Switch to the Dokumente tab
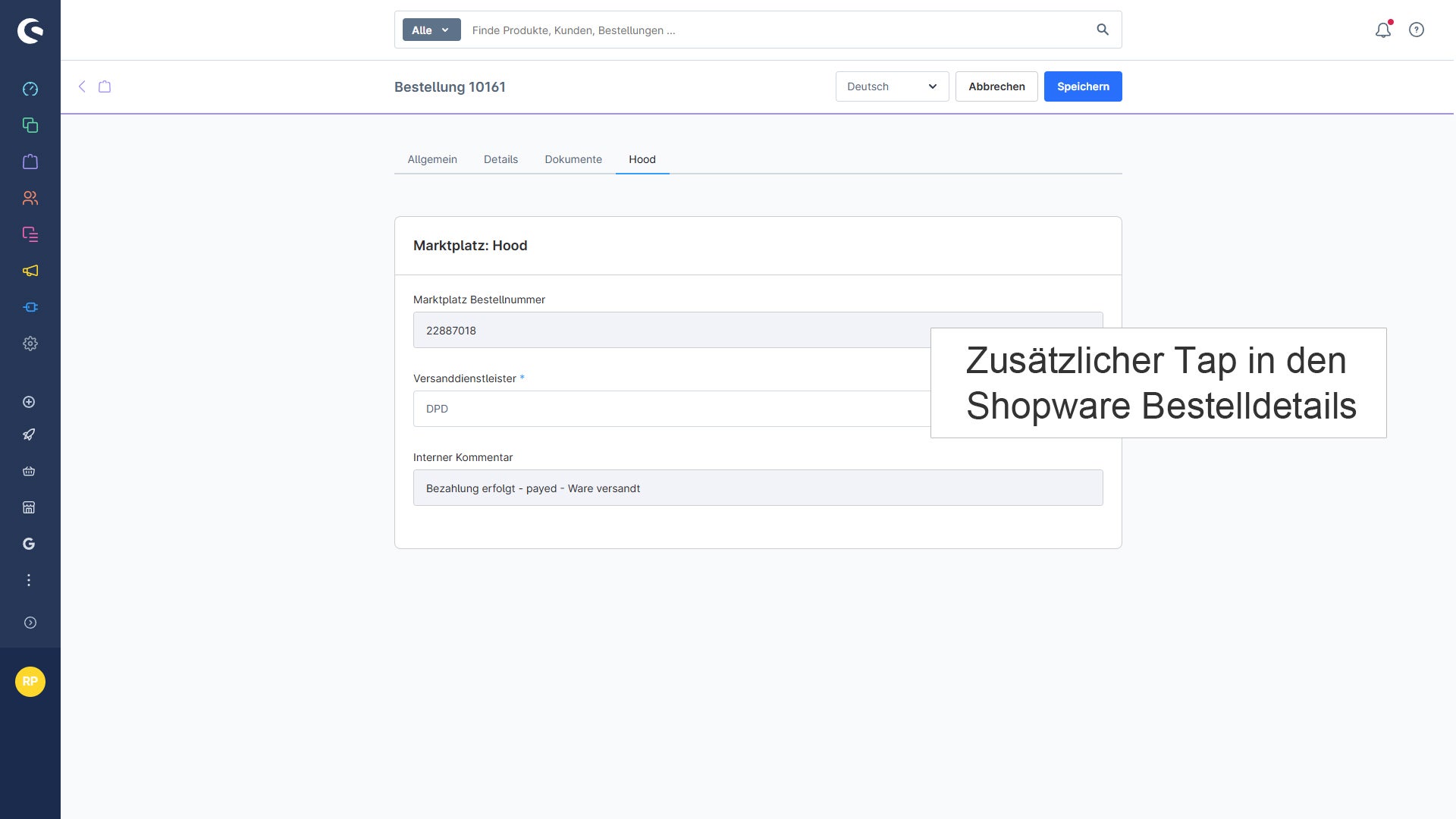Image resolution: width=1456 pixels, height=819 pixels. 573,159
